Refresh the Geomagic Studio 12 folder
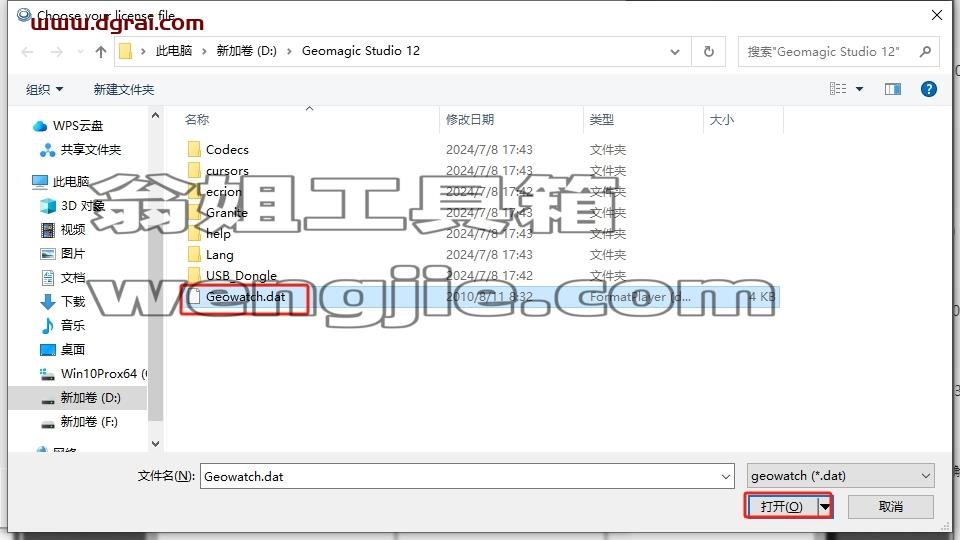This screenshot has width=960, height=540. click(708, 51)
